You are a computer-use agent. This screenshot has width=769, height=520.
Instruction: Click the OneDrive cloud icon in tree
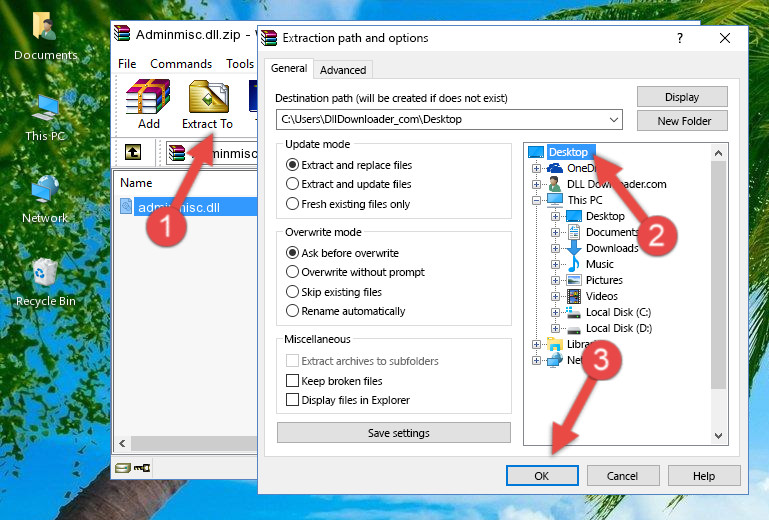(555, 168)
